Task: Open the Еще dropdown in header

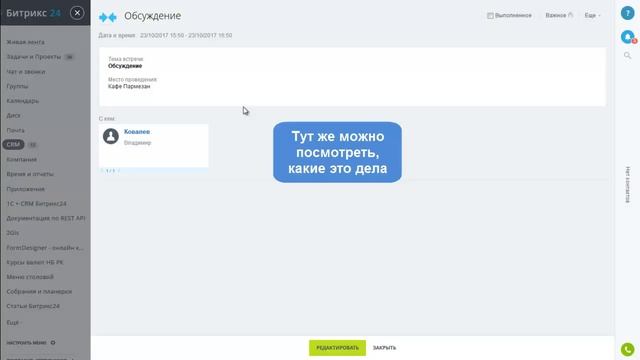Action: click(x=592, y=15)
